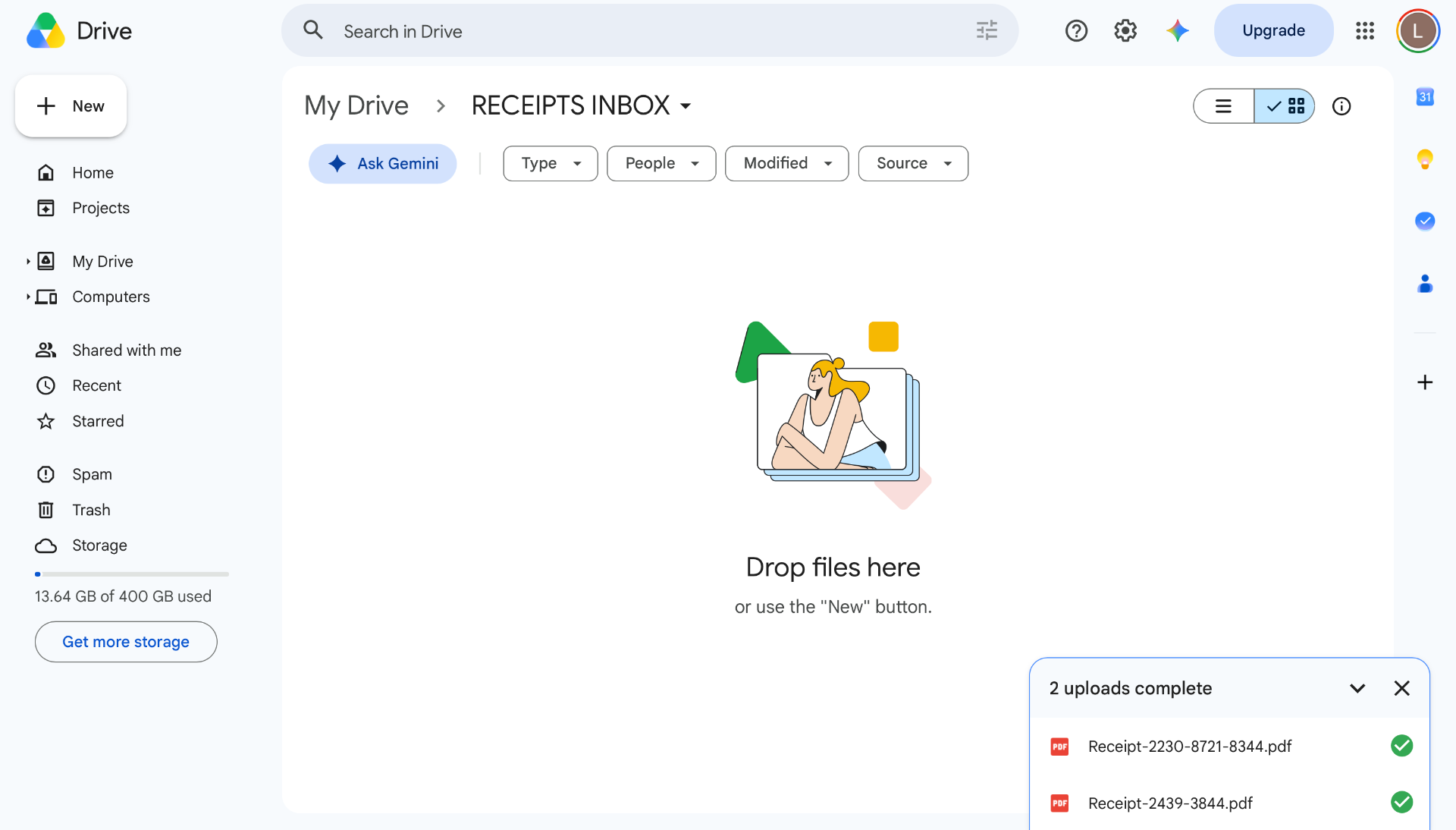Screen dimensions: 1456x830
Task: Open the Type filter dropdown
Action: point(551,163)
